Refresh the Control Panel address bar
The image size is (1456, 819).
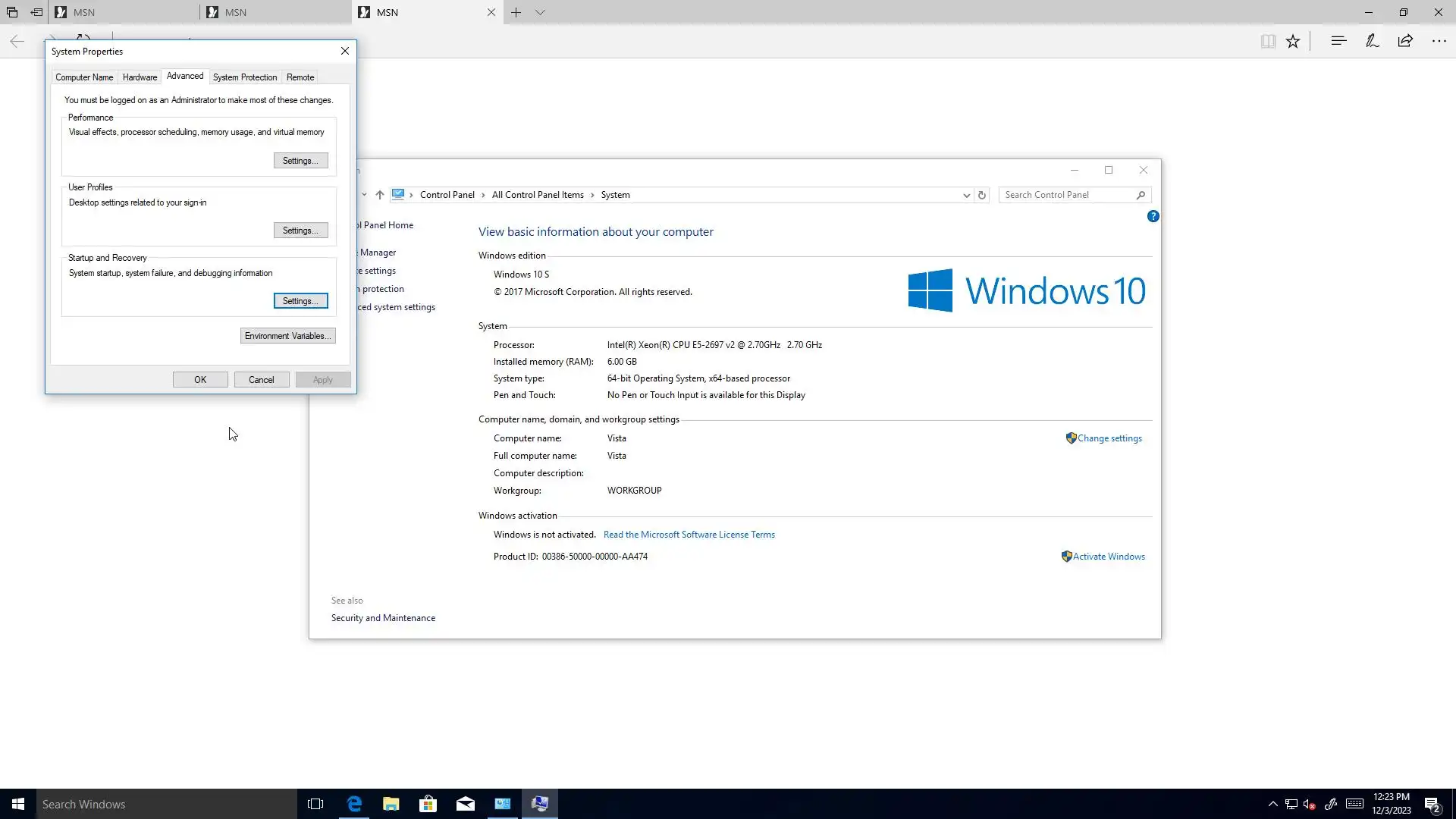click(x=982, y=195)
